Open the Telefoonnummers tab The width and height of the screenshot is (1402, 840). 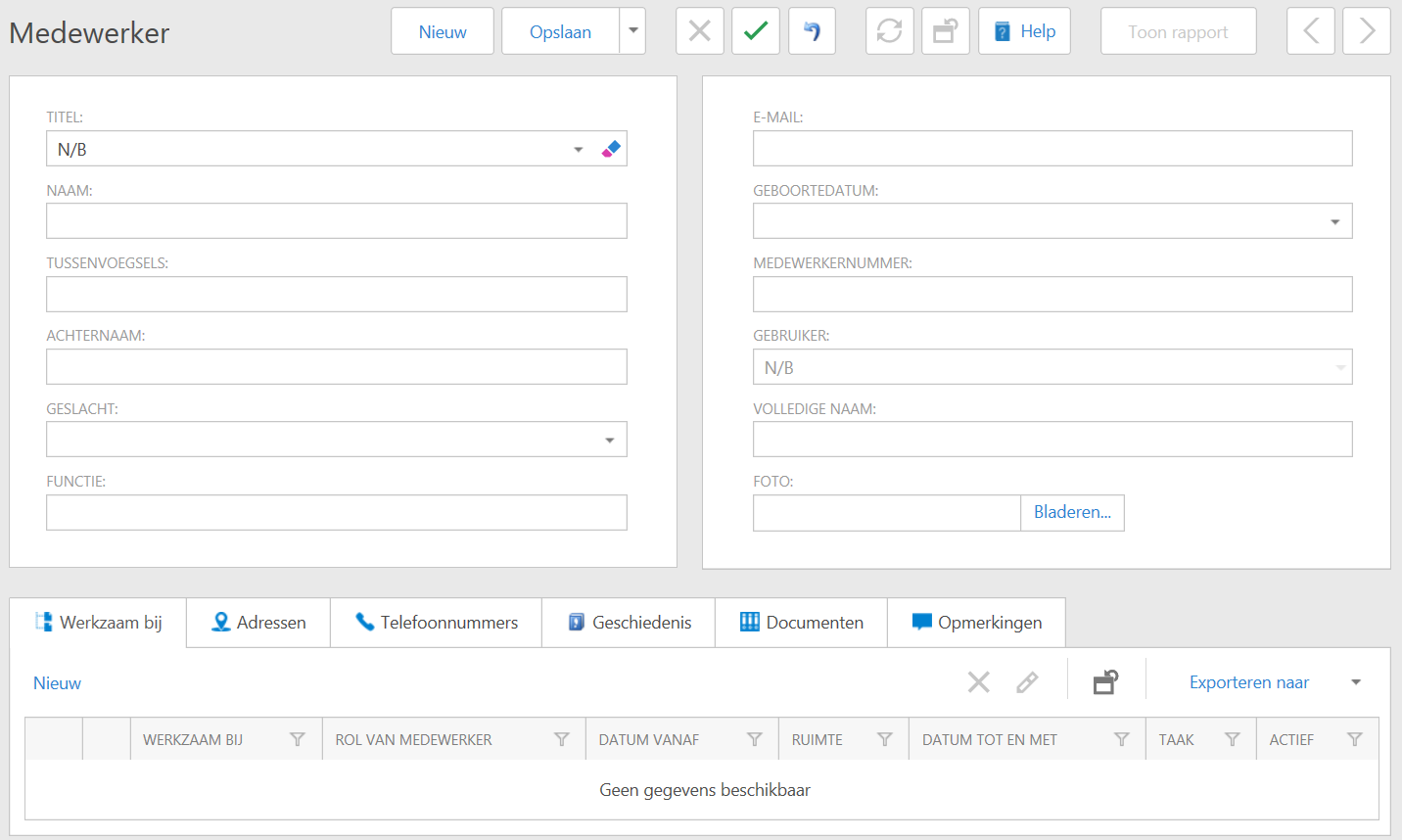[437, 623]
